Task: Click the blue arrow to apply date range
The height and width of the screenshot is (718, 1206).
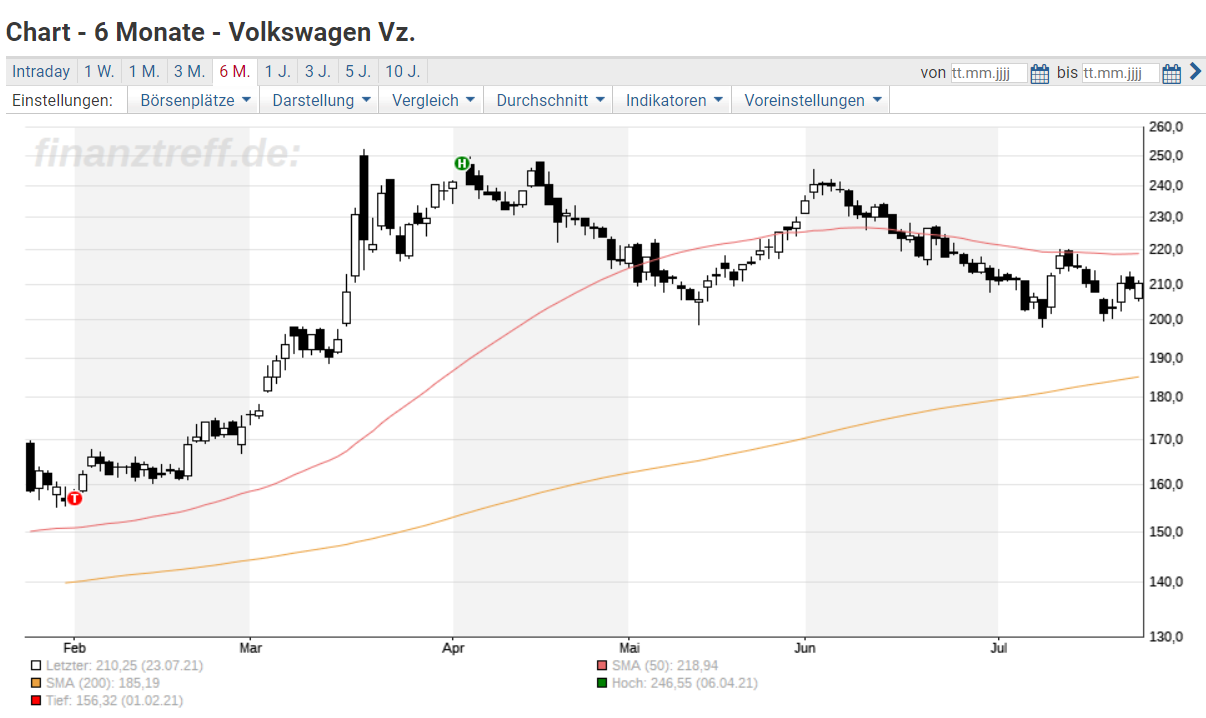Action: pyautogui.click(x=1194, y=72)
